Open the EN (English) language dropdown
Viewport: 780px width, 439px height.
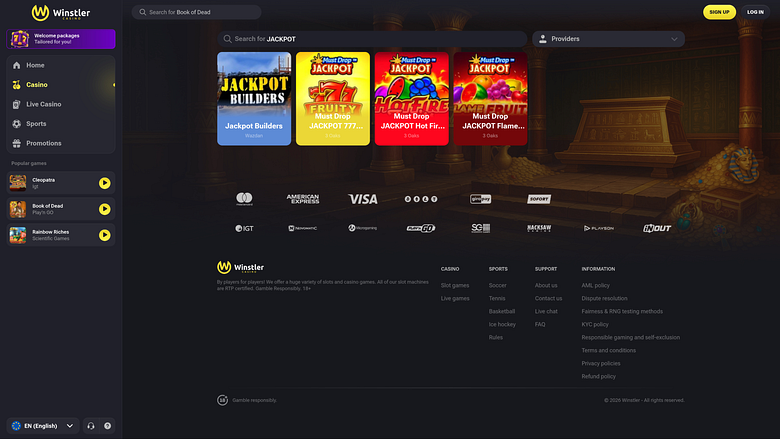[43, 426]
